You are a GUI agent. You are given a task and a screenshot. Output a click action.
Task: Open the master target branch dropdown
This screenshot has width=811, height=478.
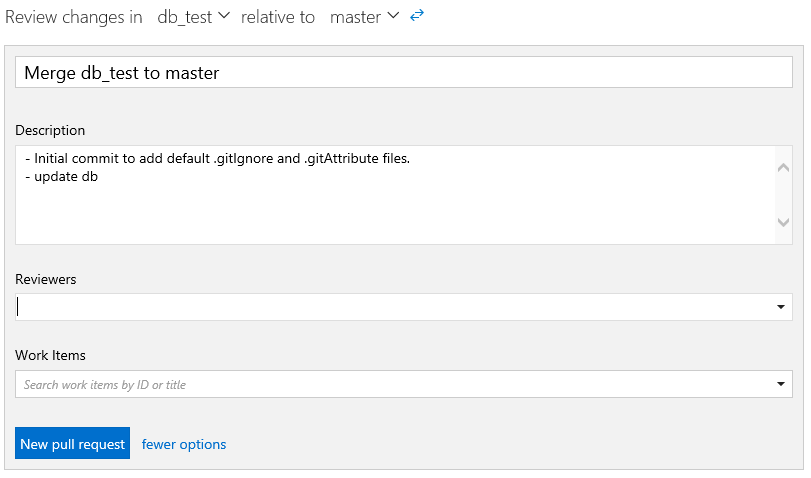pyautogui.click(x=365, y=17)
